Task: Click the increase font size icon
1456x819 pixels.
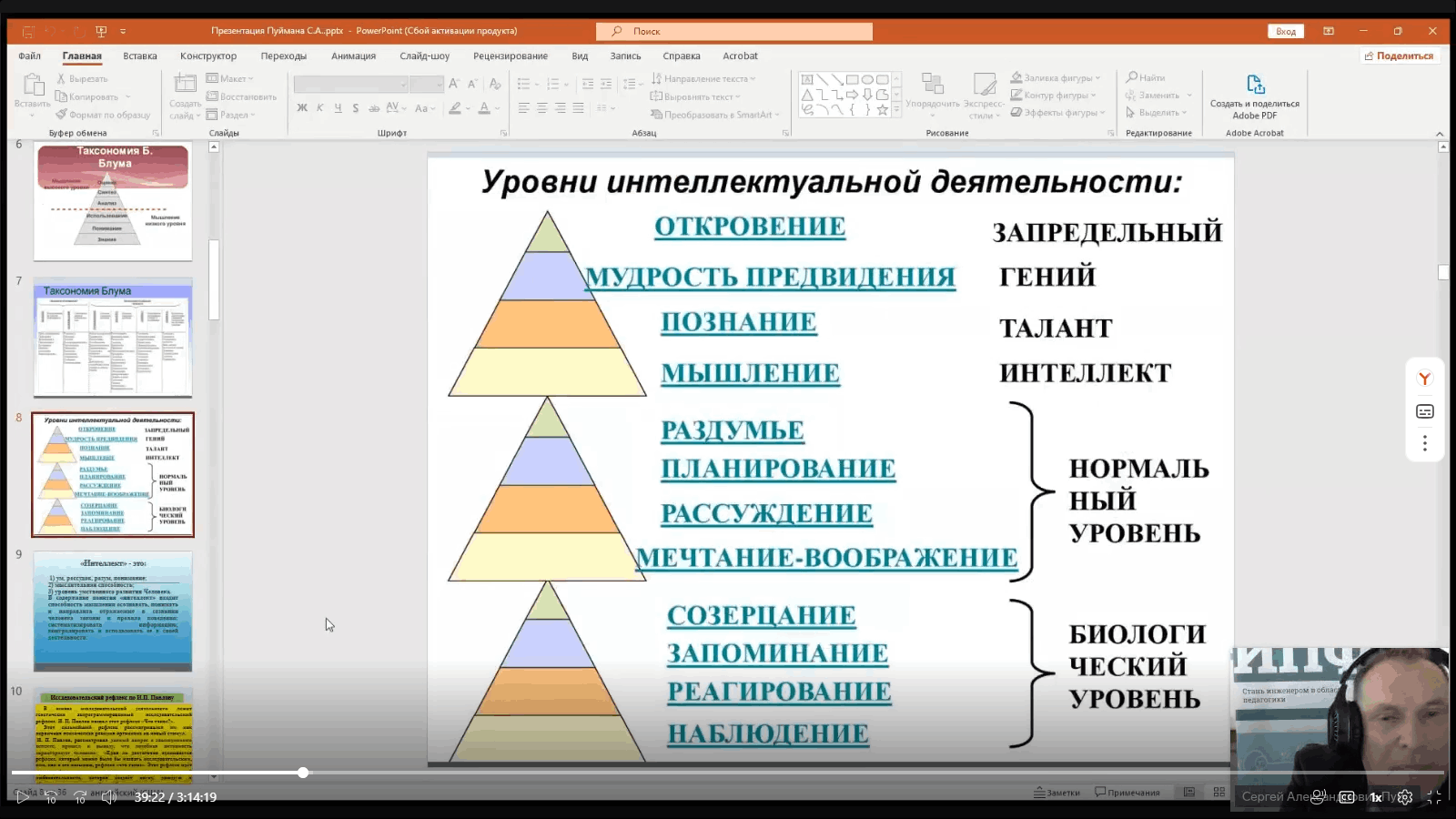Action: click(x=455, y=84)
